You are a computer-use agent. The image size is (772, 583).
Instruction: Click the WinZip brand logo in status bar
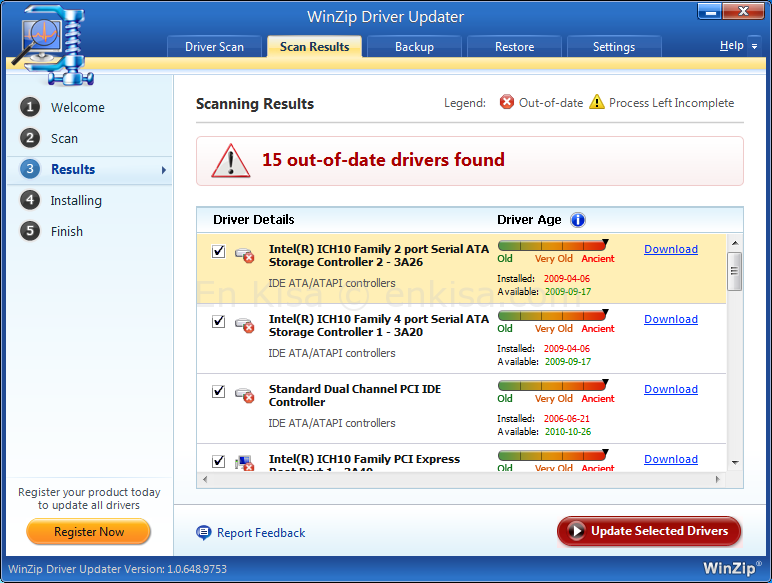[732, 567]
